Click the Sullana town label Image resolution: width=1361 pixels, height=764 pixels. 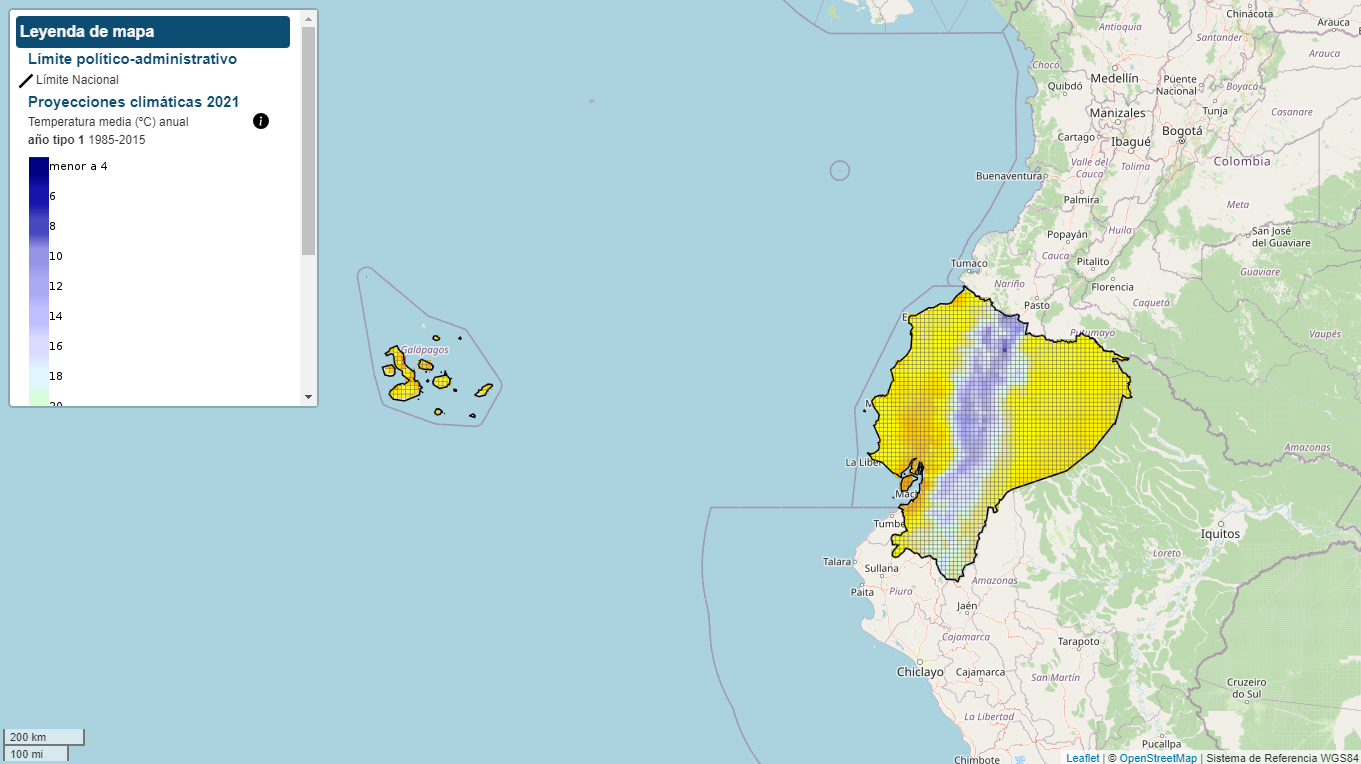click(882, 568)
